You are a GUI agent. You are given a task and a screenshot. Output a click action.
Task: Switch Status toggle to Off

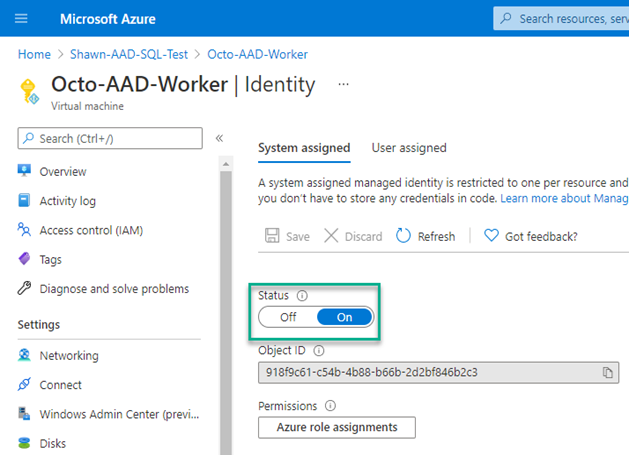point(288,317)
